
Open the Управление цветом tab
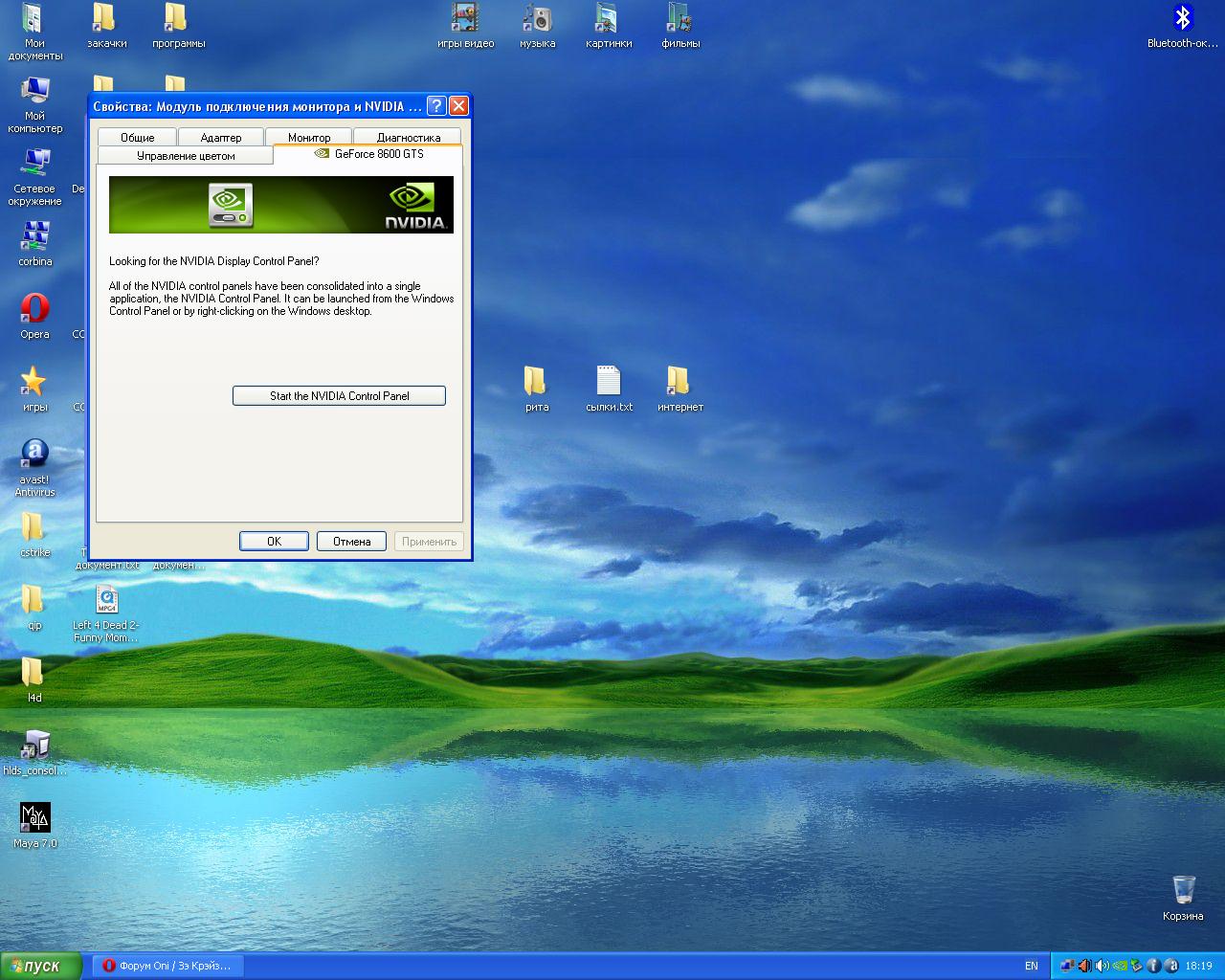pyautogui.click(x=186, y=156)
